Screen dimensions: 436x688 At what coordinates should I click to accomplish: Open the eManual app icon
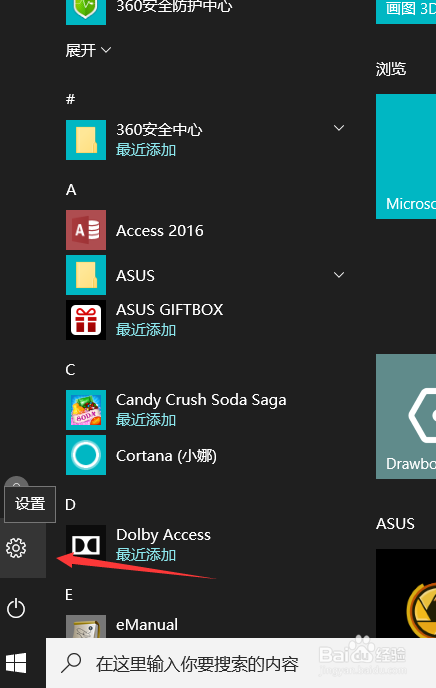[x=86, y=626]
